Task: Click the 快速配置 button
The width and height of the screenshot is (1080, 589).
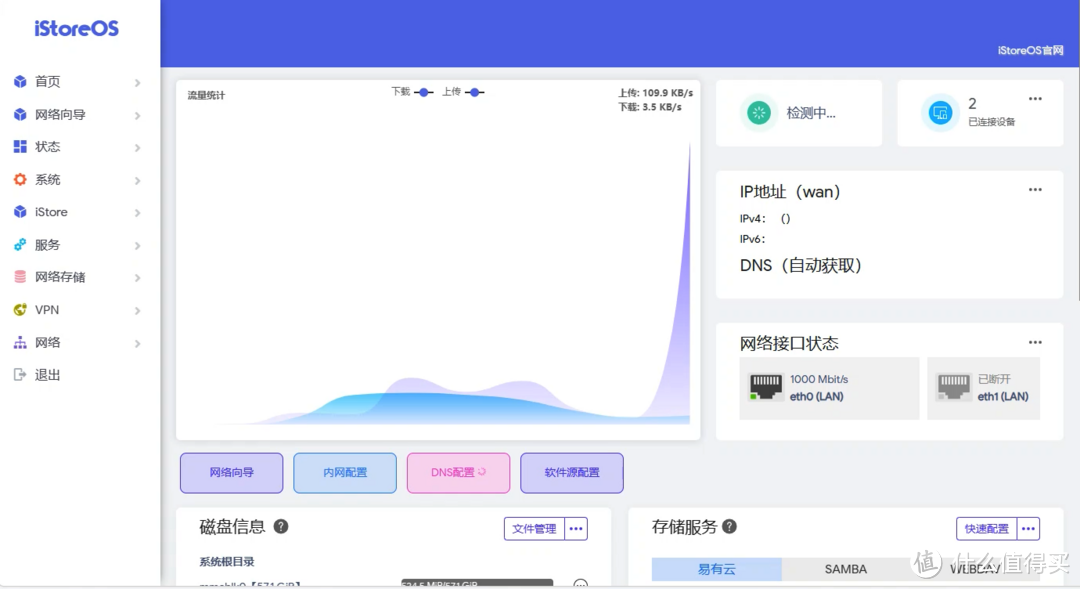Action: point(987,529)
